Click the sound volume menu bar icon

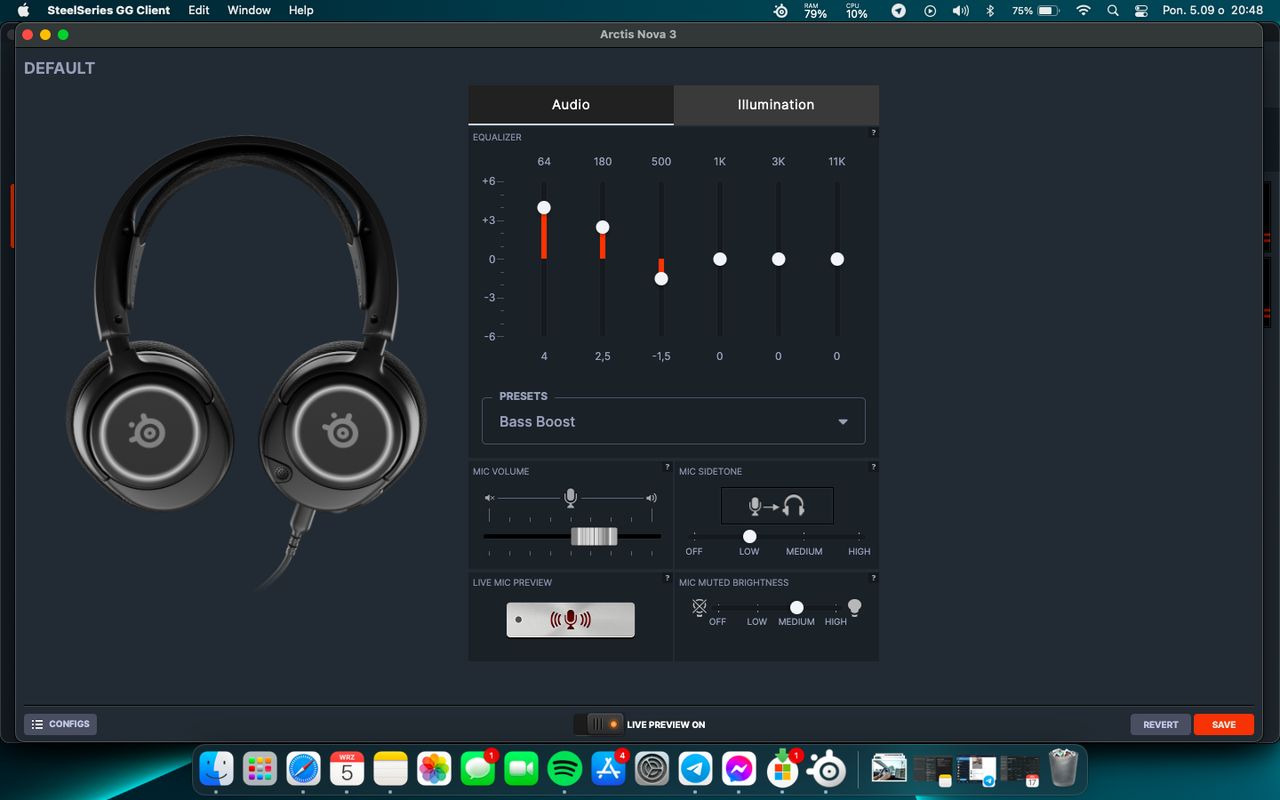(960, 11)
